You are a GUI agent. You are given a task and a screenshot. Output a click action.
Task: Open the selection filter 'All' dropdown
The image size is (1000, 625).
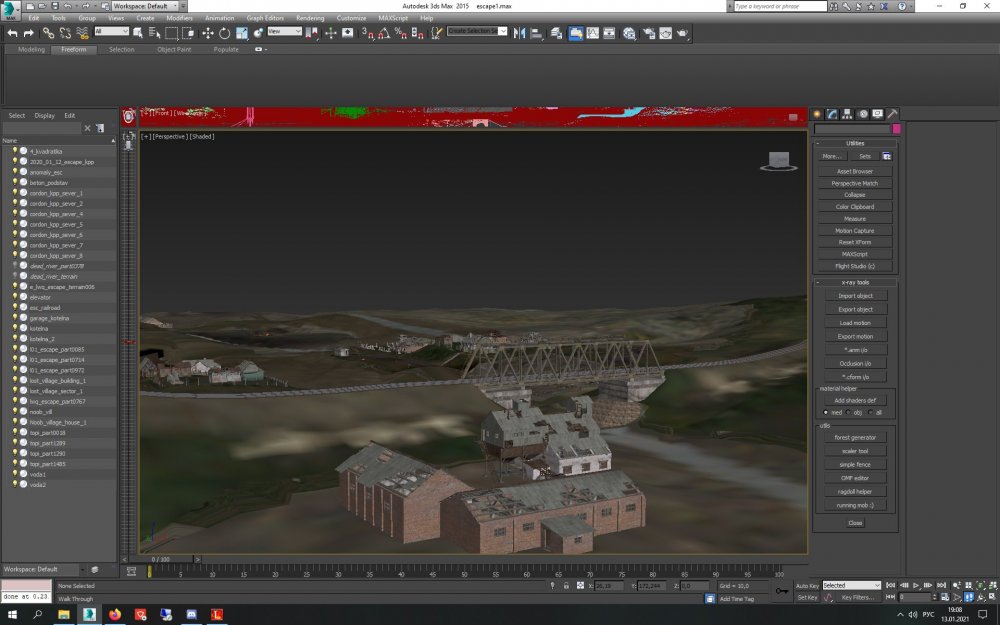click(111, 32)
